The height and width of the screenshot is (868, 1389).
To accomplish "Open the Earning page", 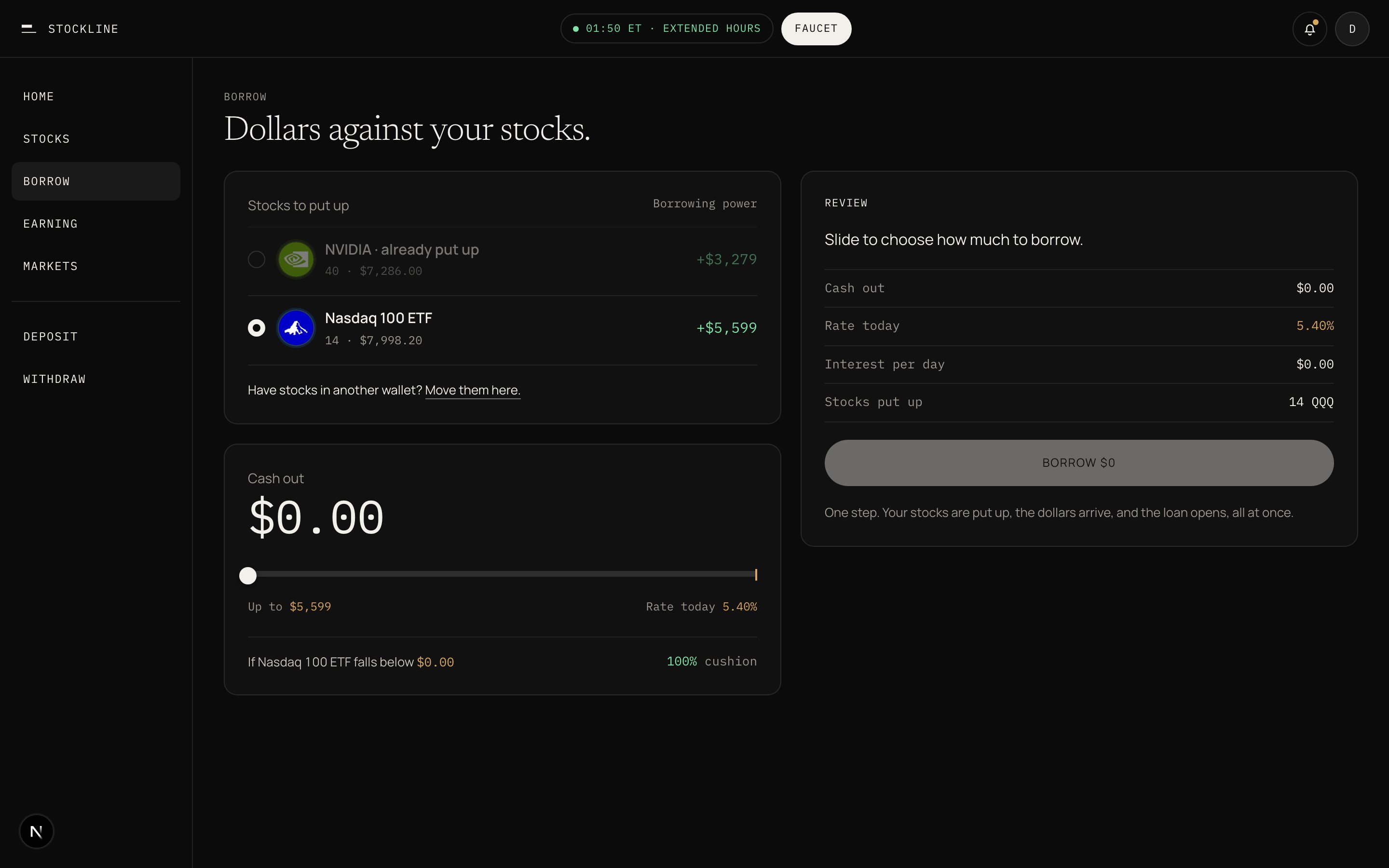I will [96, 224].
